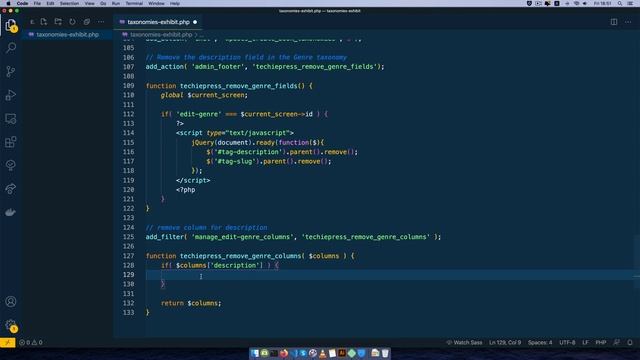Open the Edit menu
Viewport: 640px width, 360px height.
[50, 3]
